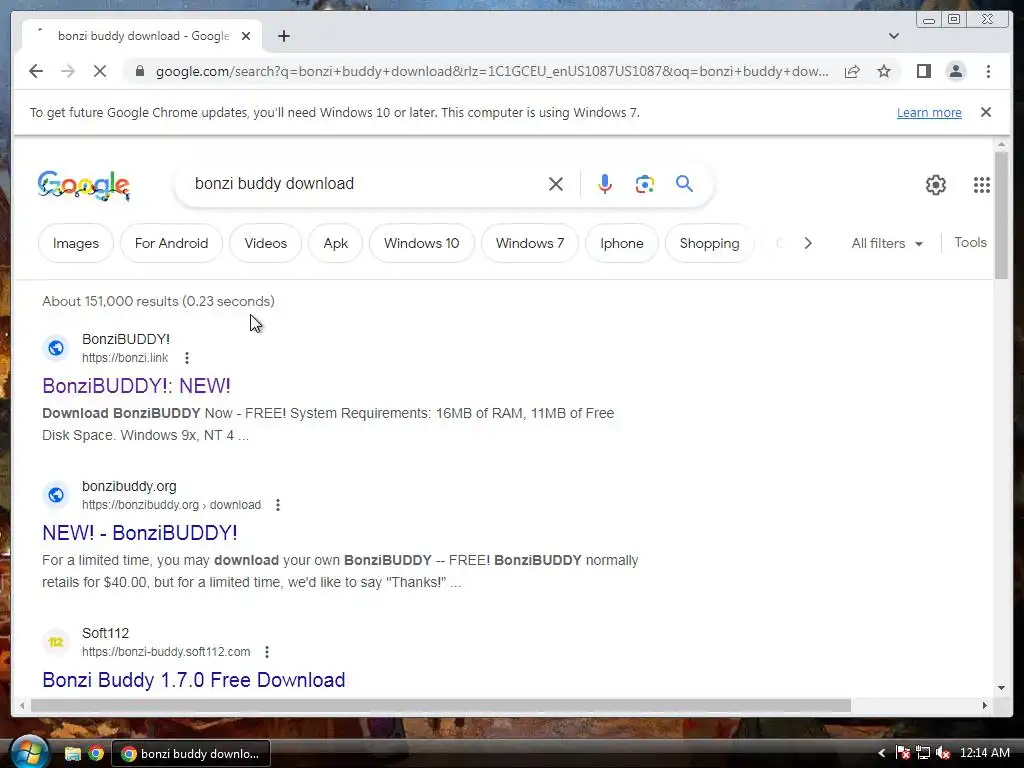1024x768 pixels.
Task: Click the page's vertical scrollbar thumb
Action: point(1001,215)
